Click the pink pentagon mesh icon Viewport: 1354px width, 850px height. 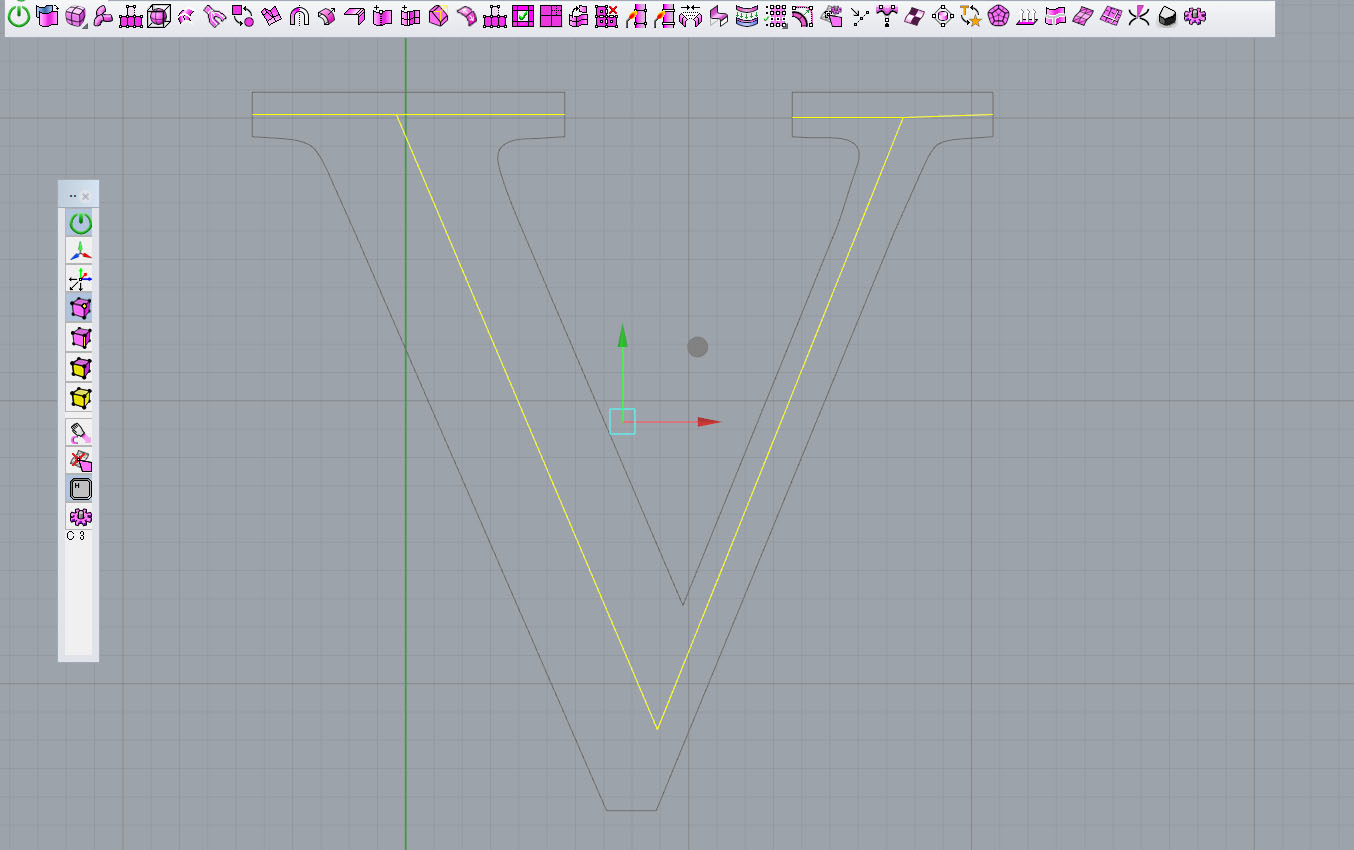coord(998,17)
